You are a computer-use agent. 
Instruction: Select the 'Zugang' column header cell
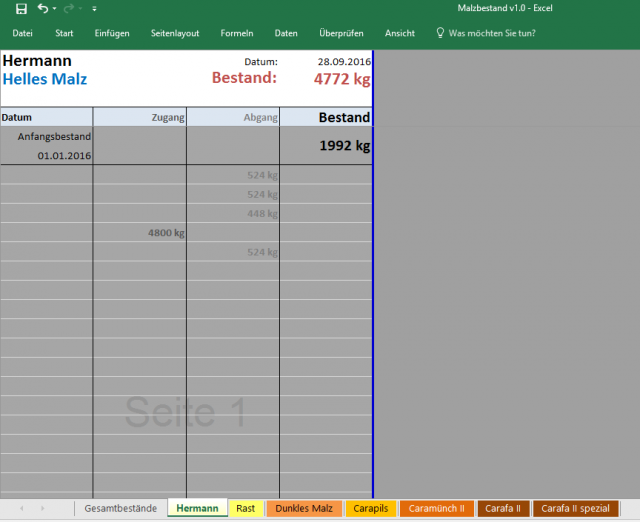click(140, 118)
